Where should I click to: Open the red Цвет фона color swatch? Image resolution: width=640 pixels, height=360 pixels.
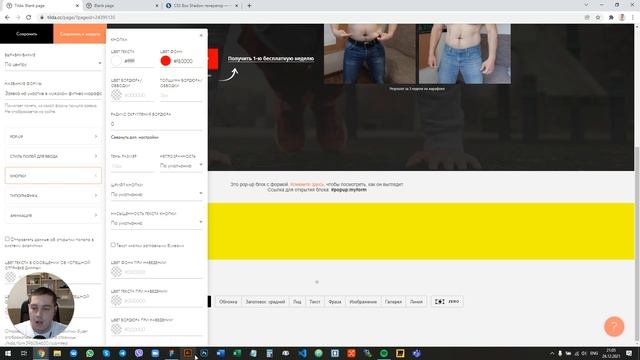click(165, 61)
